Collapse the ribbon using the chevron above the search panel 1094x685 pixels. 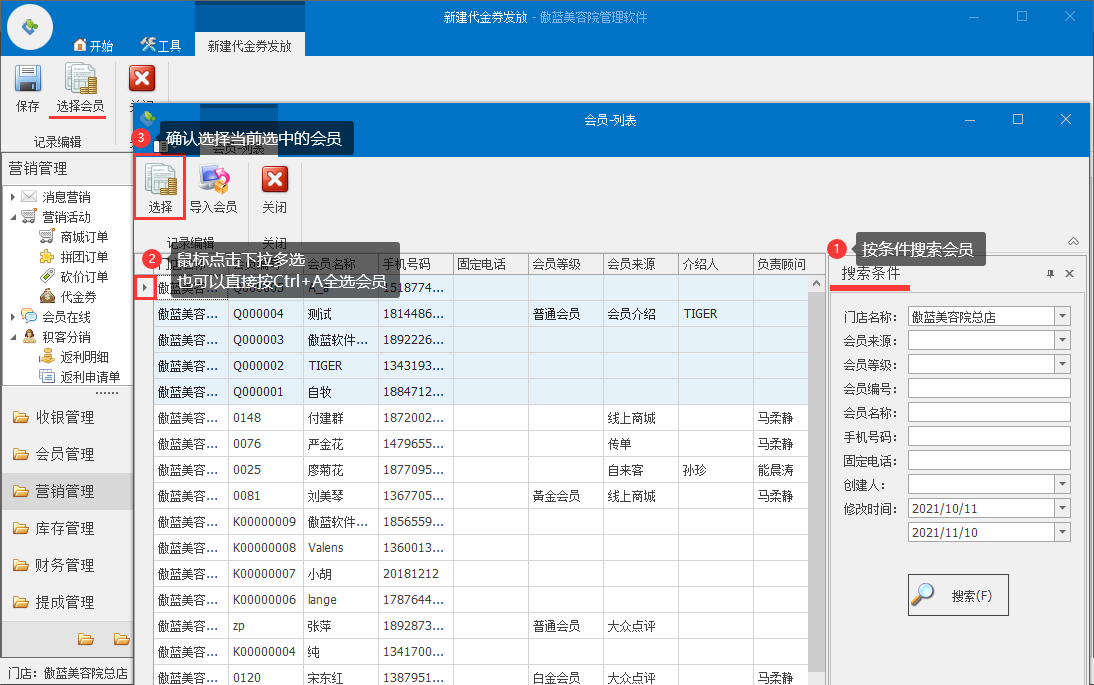[x=1073, y=241]
